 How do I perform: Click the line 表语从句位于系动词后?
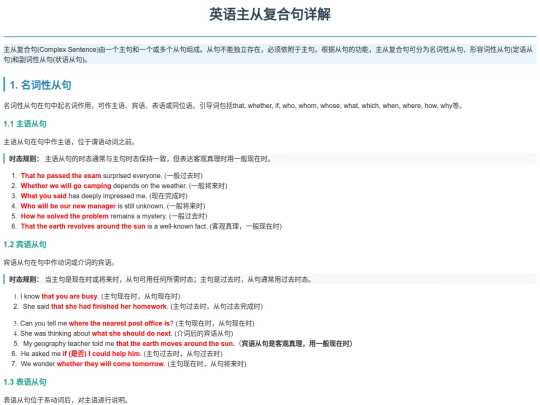click(66, 400)
